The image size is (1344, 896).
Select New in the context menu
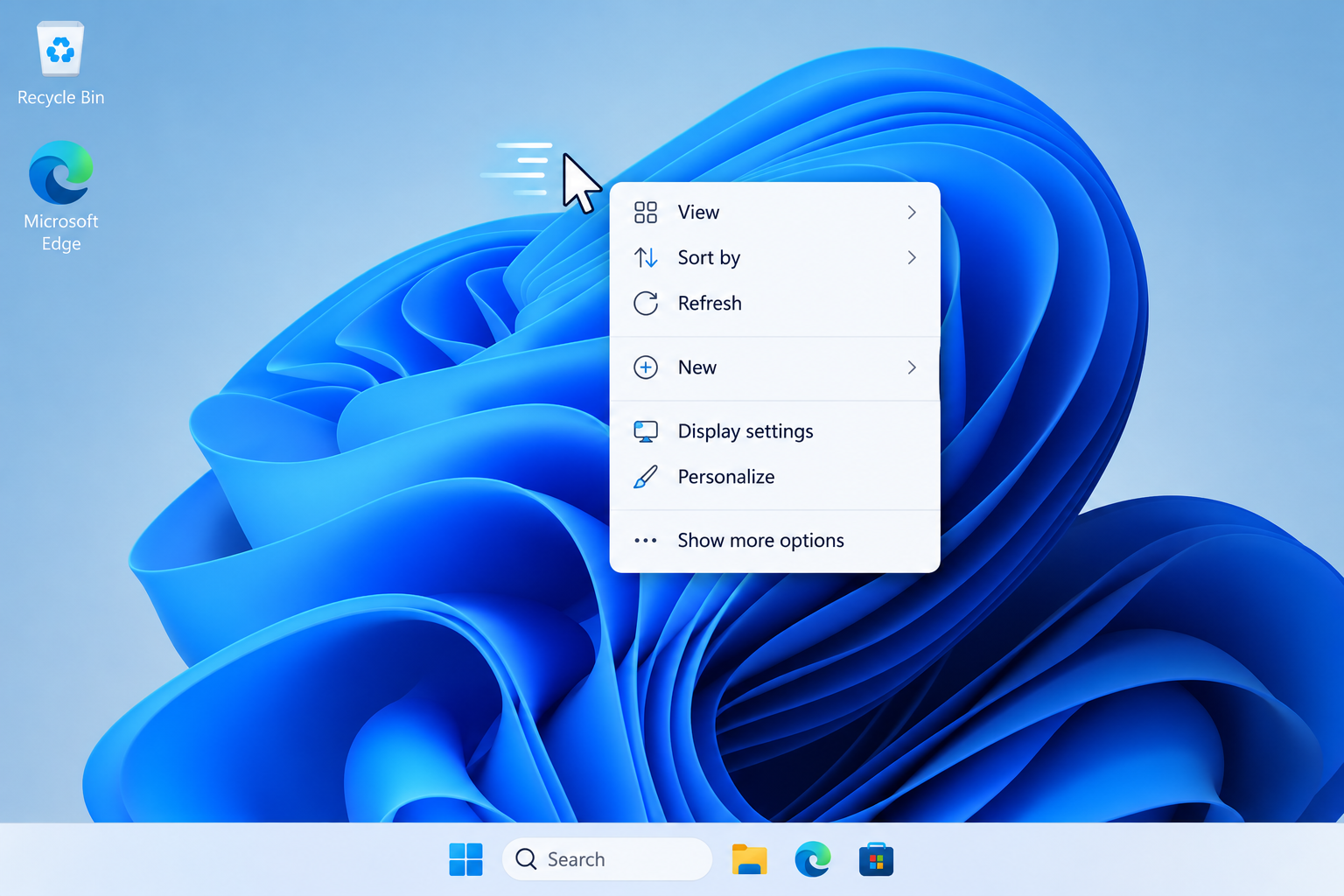point(774,367)
